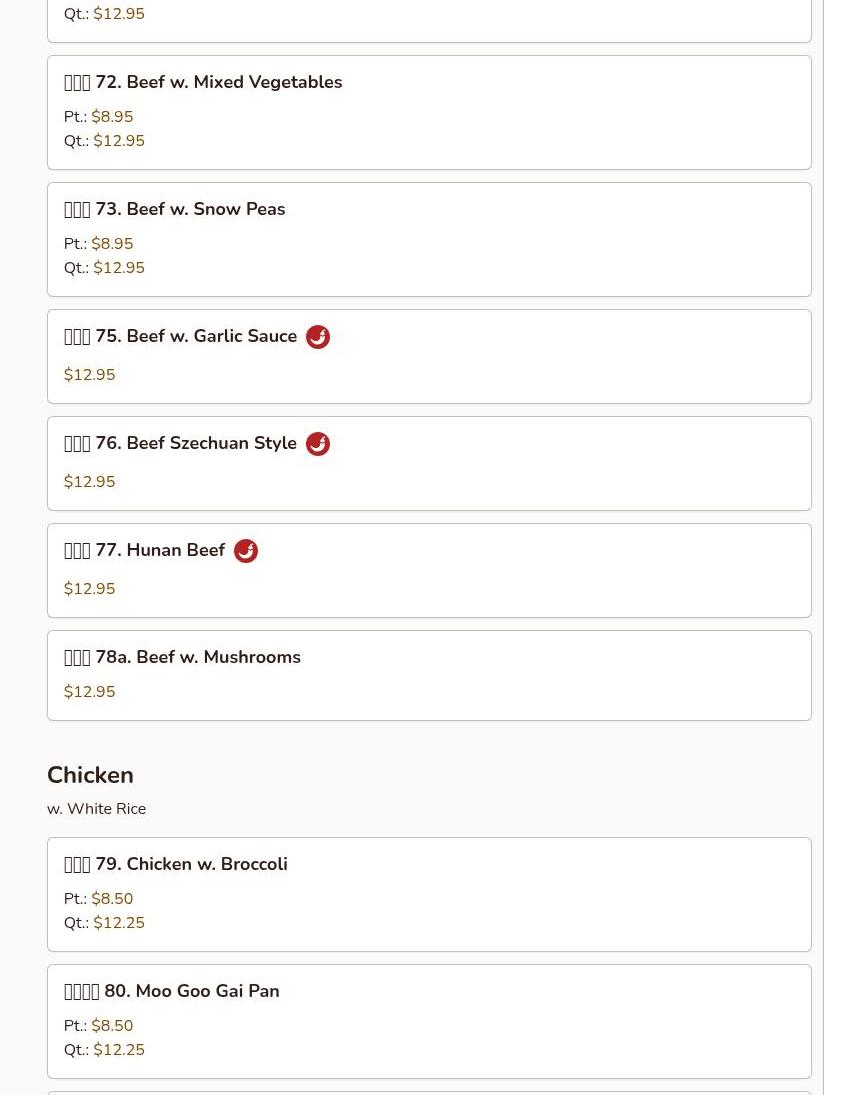Click Pt. $8.95 price for Beef w. Snow Peas

[x=98, y=244]
